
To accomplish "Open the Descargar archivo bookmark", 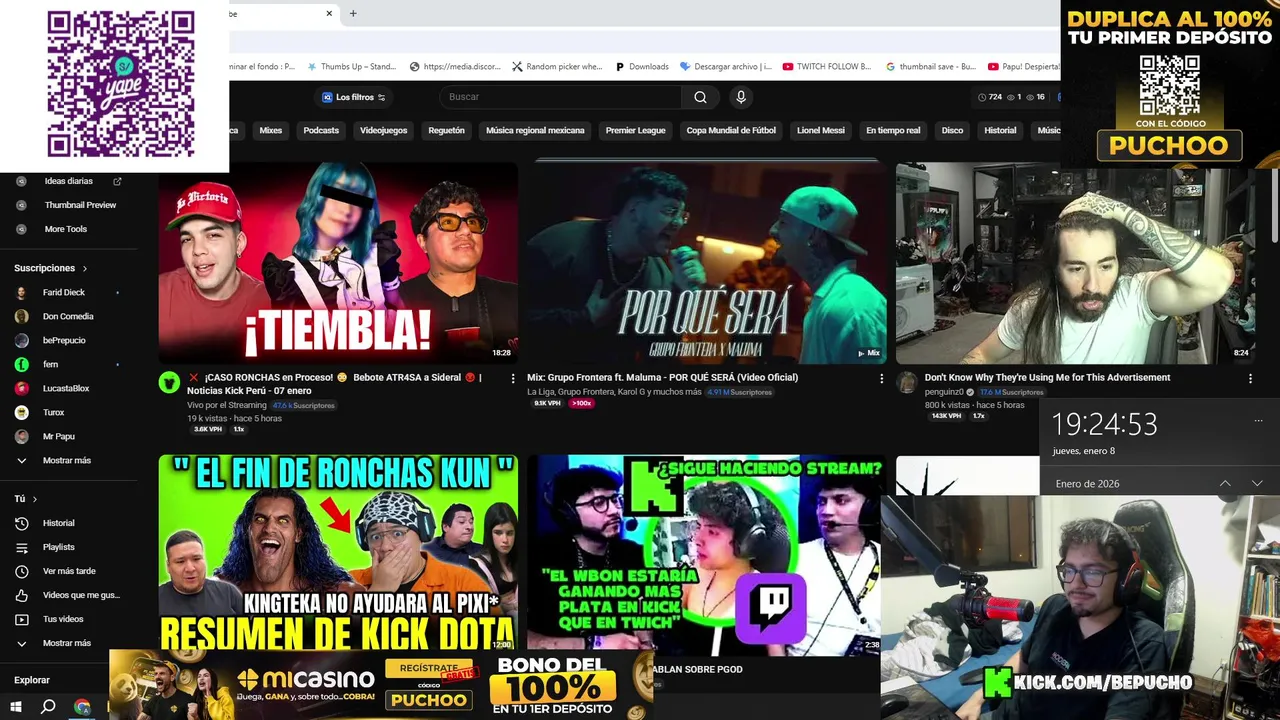I will (x=725, y=67).
